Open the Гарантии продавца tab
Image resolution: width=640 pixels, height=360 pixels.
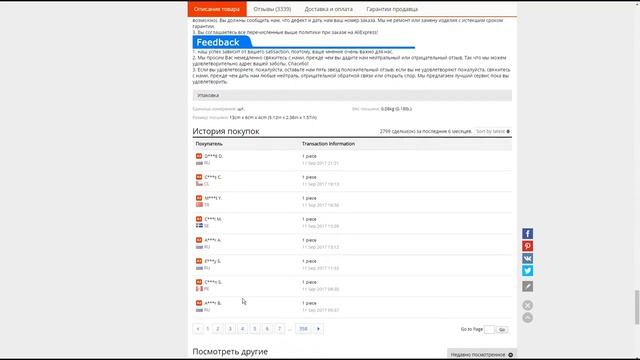click(x=392, y=9)
